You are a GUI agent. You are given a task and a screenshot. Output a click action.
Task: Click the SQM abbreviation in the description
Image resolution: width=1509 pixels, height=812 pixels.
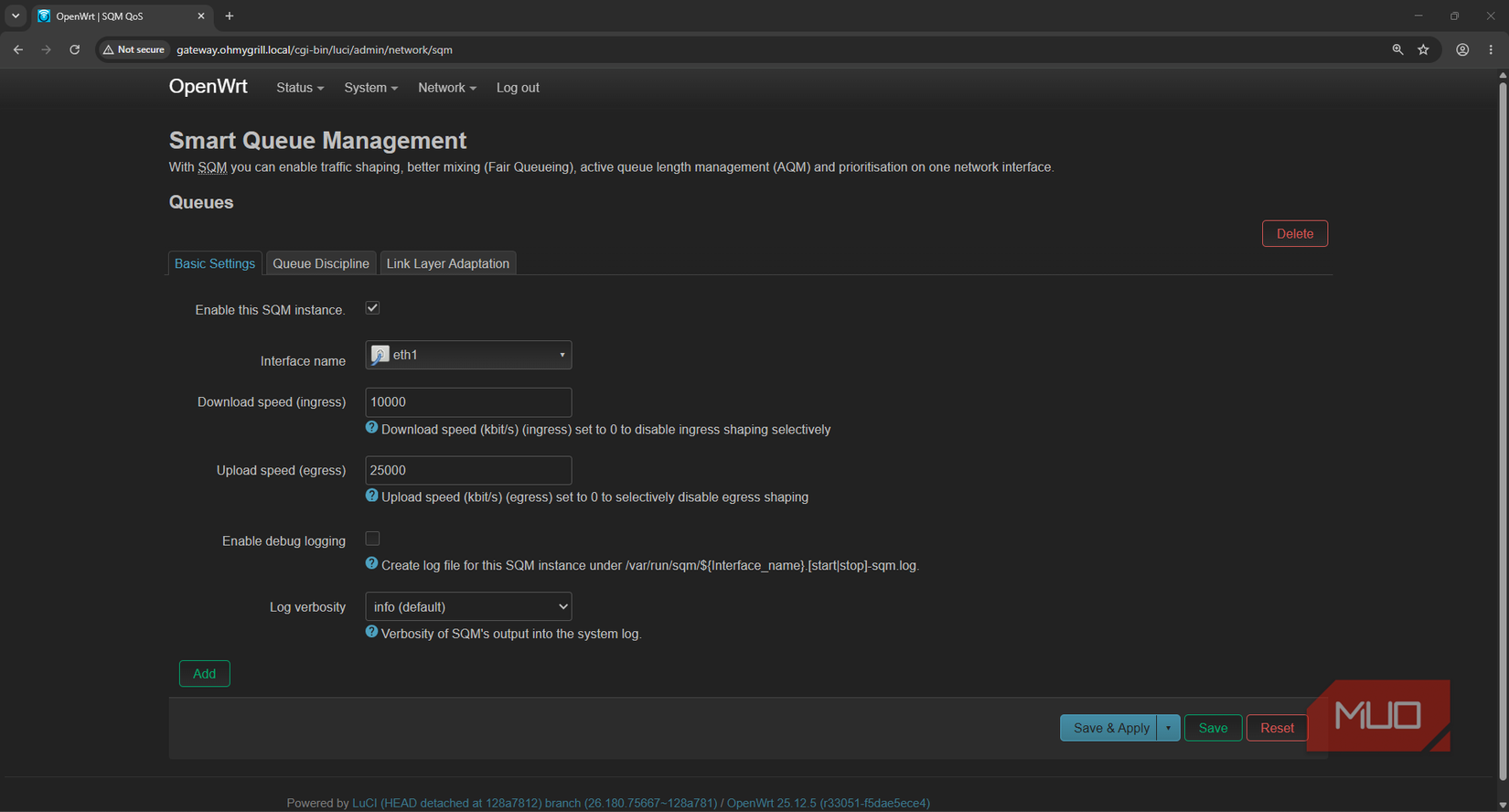212,167
